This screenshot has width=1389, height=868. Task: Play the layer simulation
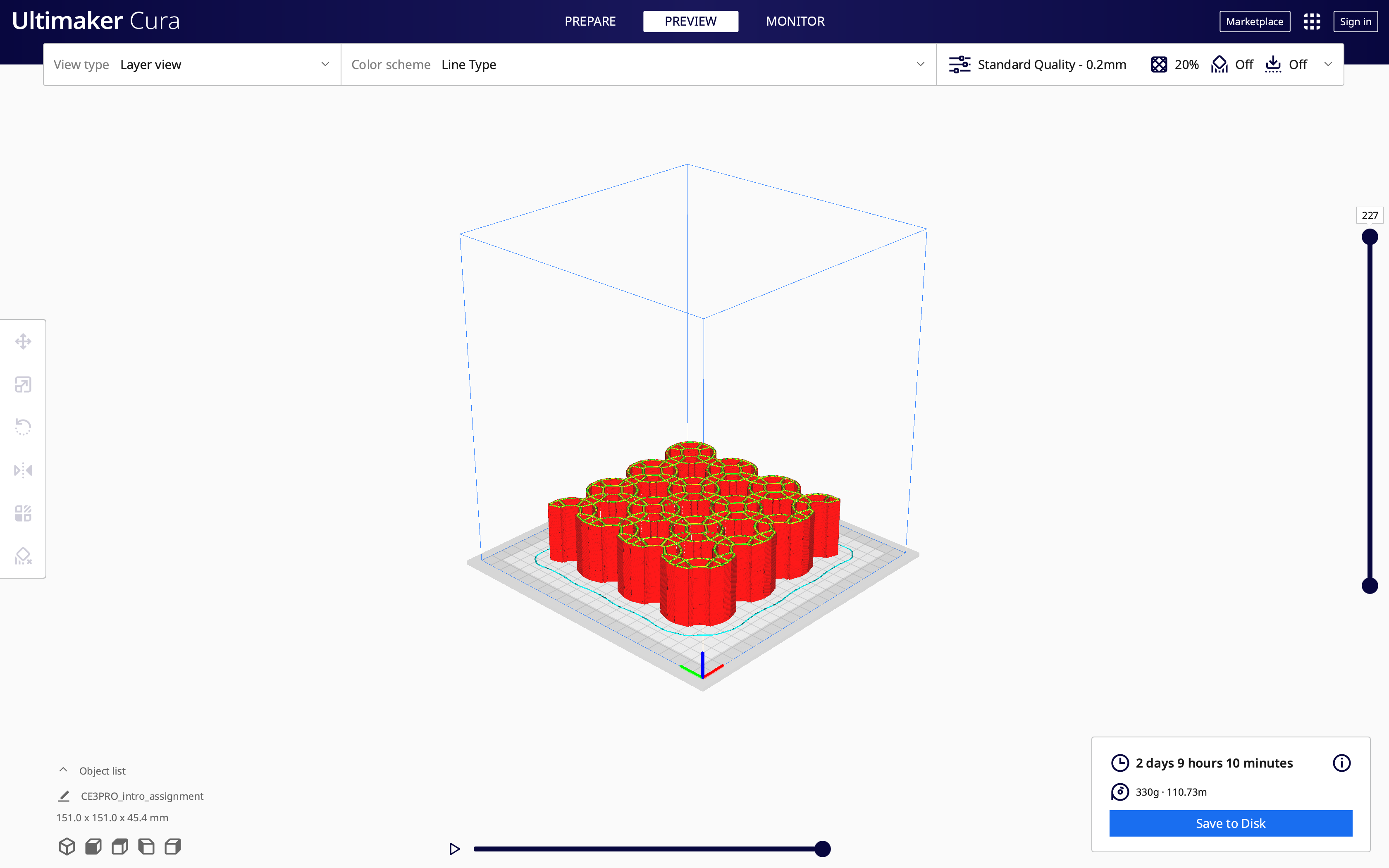tap(455, 849)
